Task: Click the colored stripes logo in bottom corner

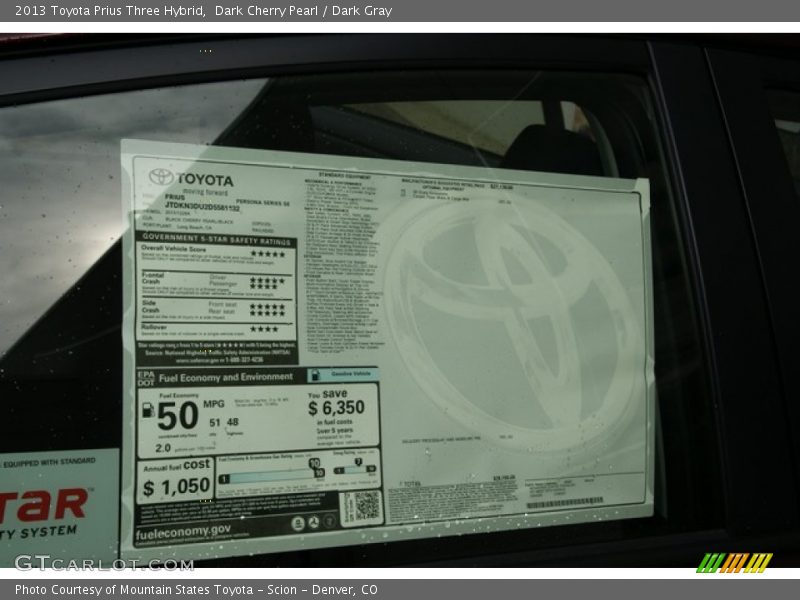Action: click(734, 562)
